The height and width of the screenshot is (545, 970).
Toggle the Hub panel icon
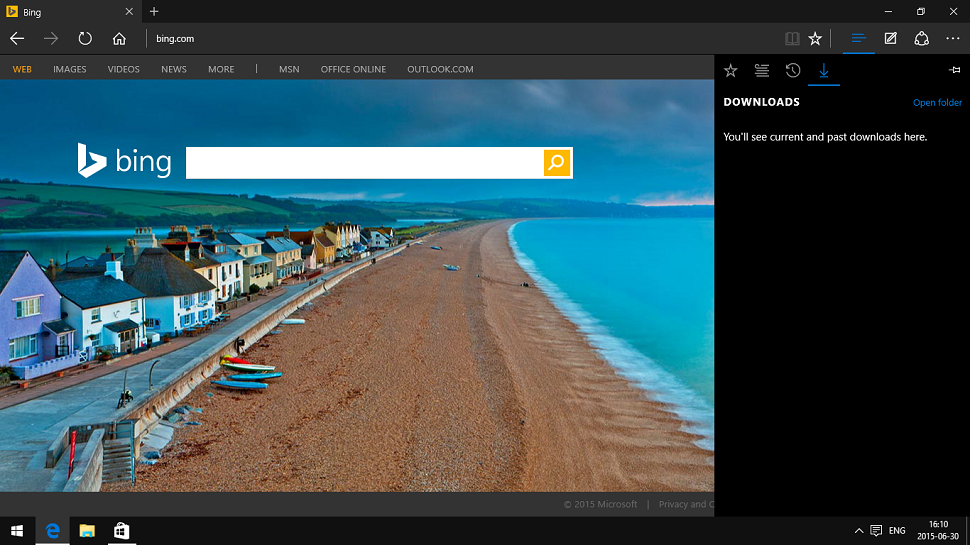(857, 38)
